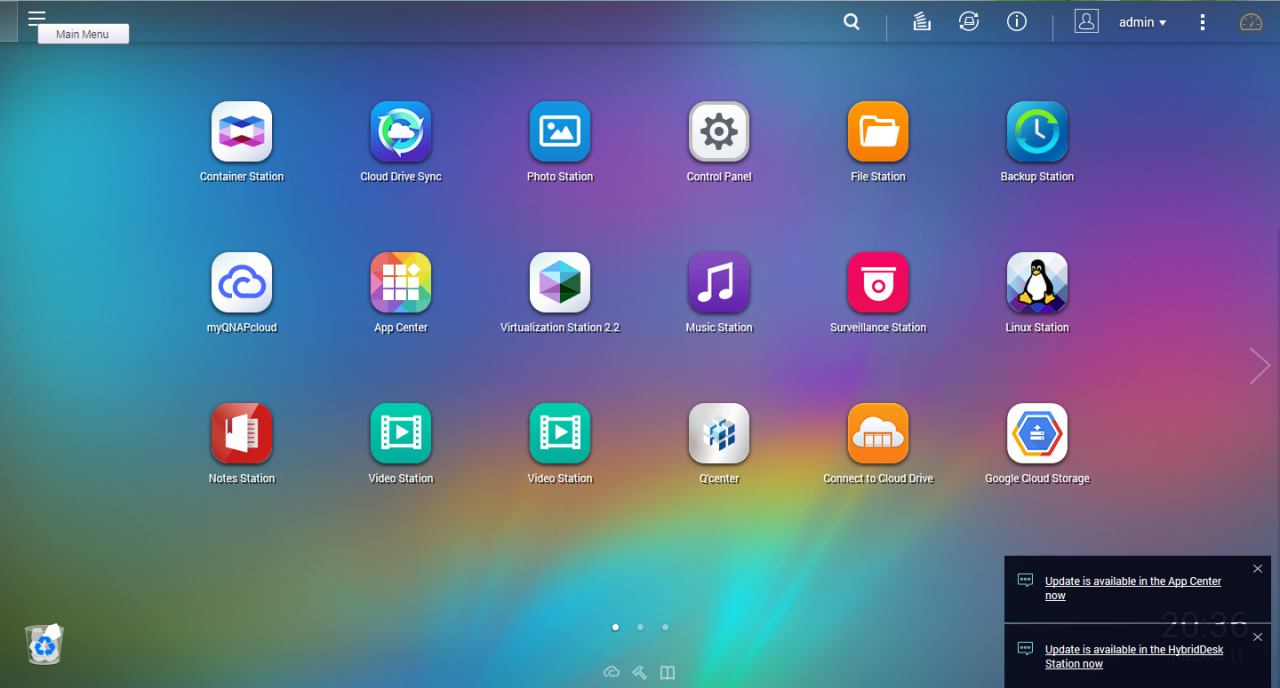Launch File Station
This screenshot has width=1280, height=688.
(878, 132)
